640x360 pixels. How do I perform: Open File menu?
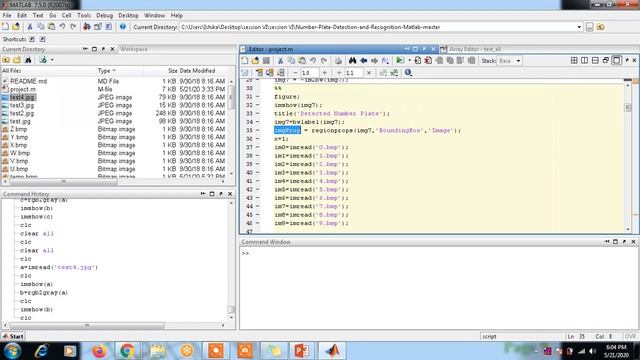pos(7,16)
